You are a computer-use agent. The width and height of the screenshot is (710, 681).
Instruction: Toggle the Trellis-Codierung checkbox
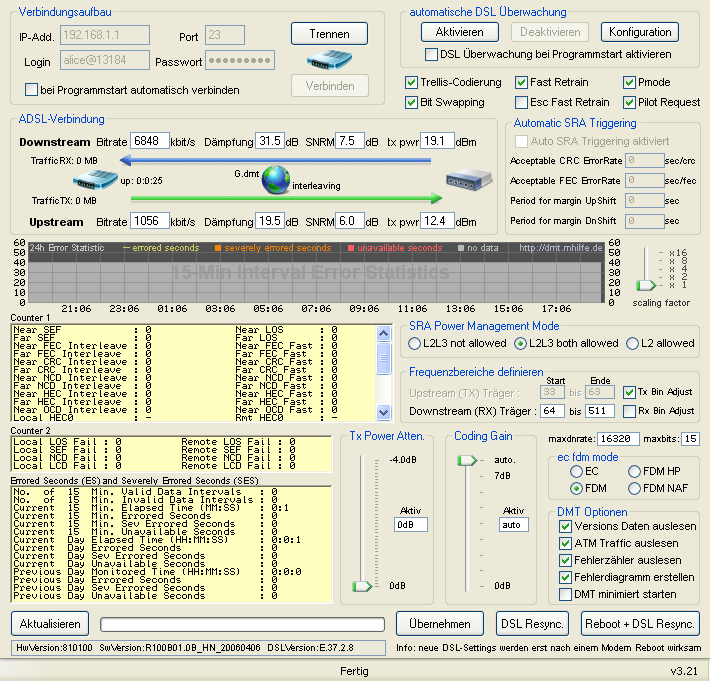412,82
